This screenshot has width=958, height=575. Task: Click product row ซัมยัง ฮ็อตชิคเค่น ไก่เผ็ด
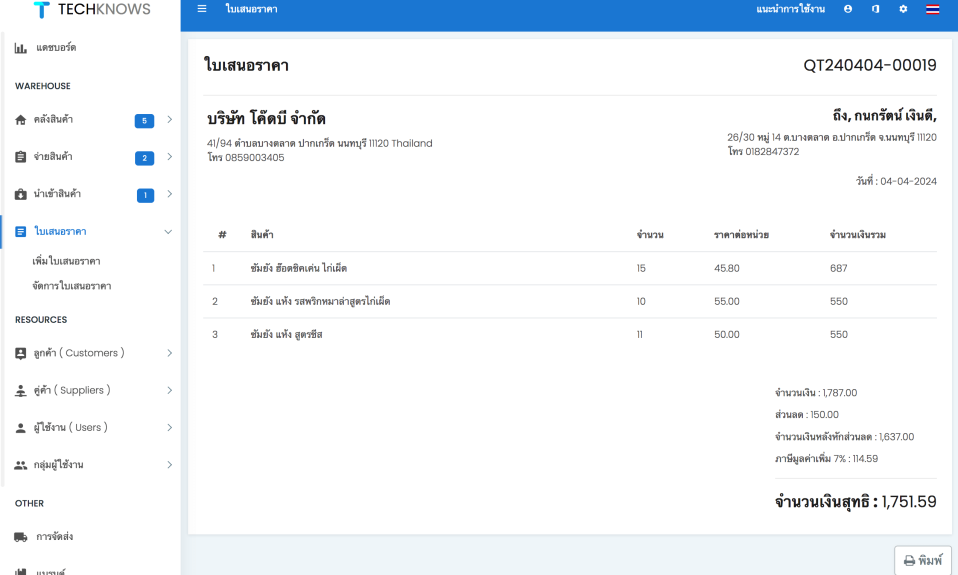(x=569, y=268)
